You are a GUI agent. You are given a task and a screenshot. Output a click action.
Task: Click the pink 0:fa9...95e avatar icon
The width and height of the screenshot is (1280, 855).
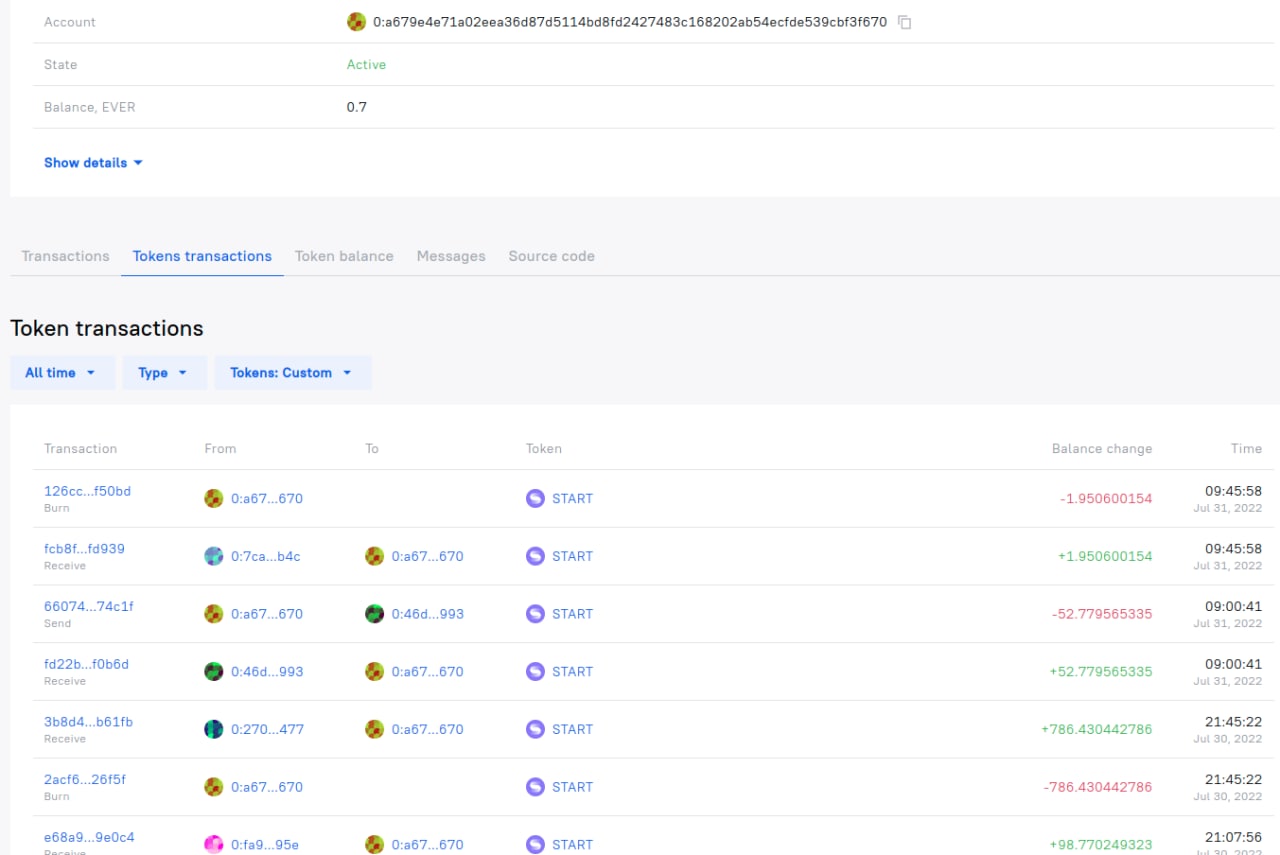(x=214, y=844)
